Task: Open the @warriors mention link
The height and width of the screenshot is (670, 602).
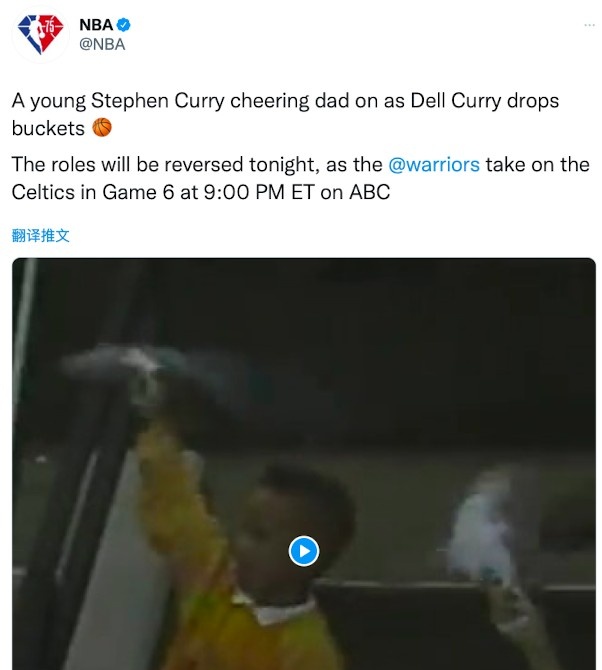Action: 434,165
